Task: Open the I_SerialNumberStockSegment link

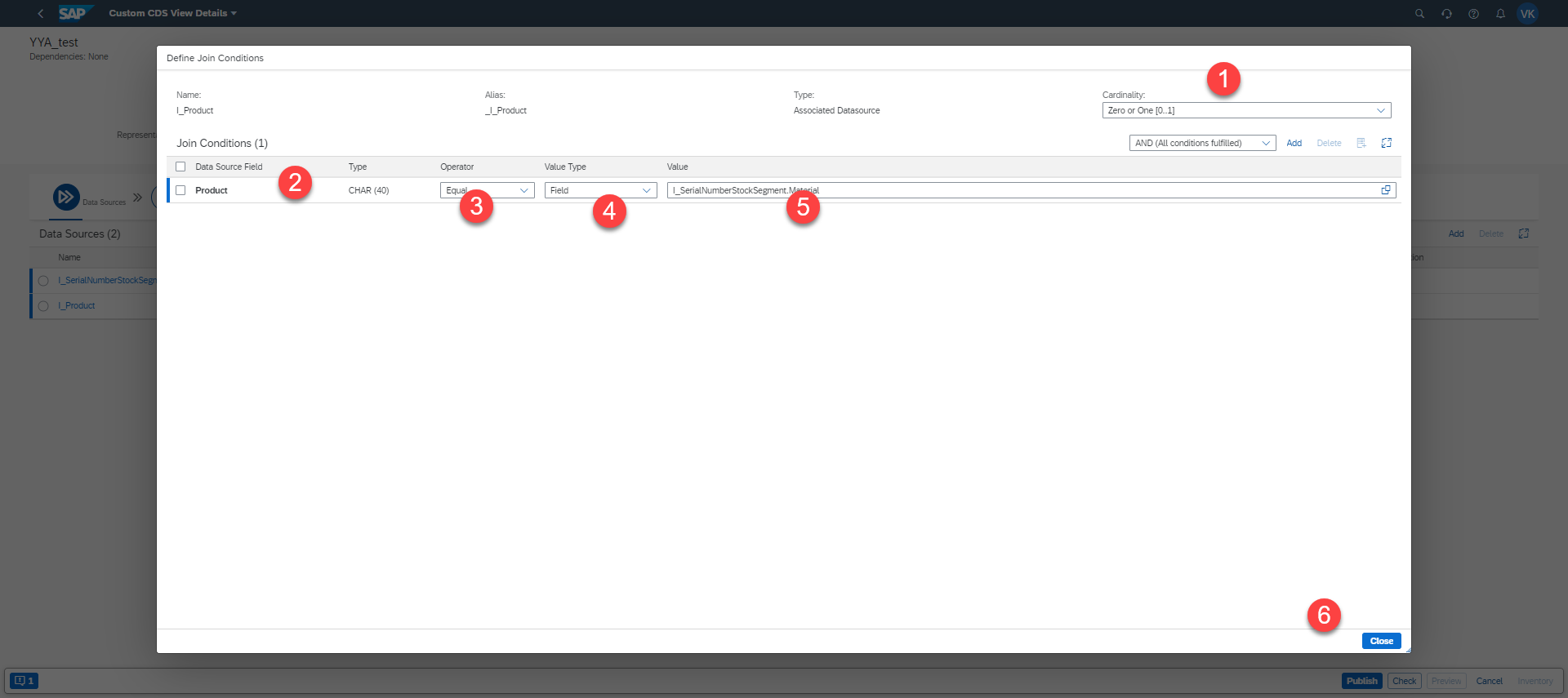Action: 107,280
